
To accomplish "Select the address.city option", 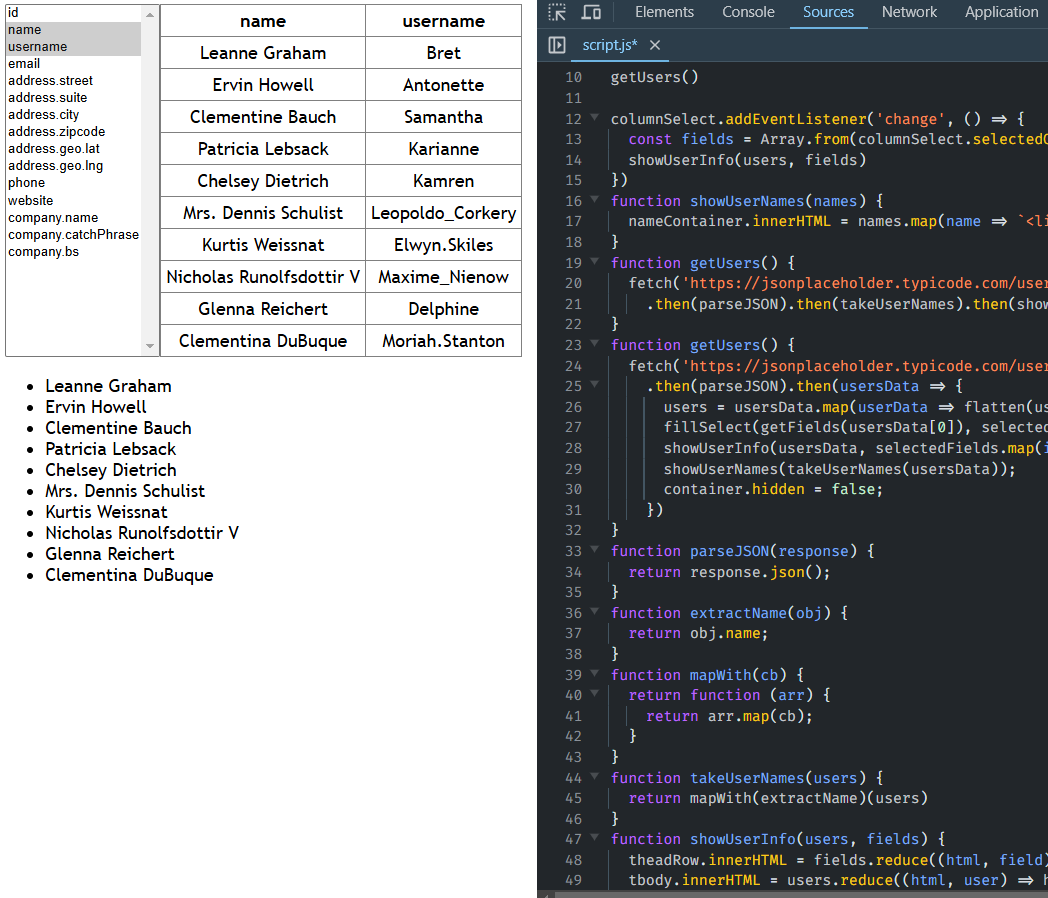I will (74, 115).
